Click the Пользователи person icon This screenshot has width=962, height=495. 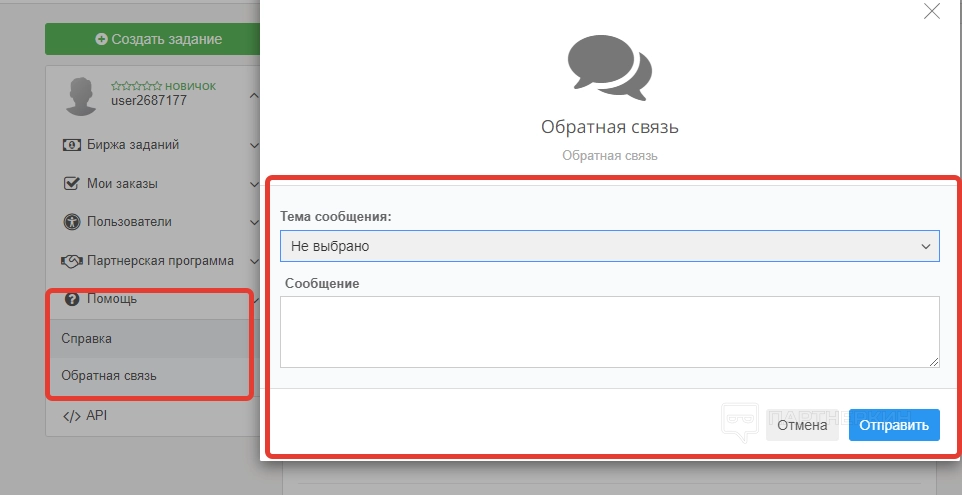[72, 221]
